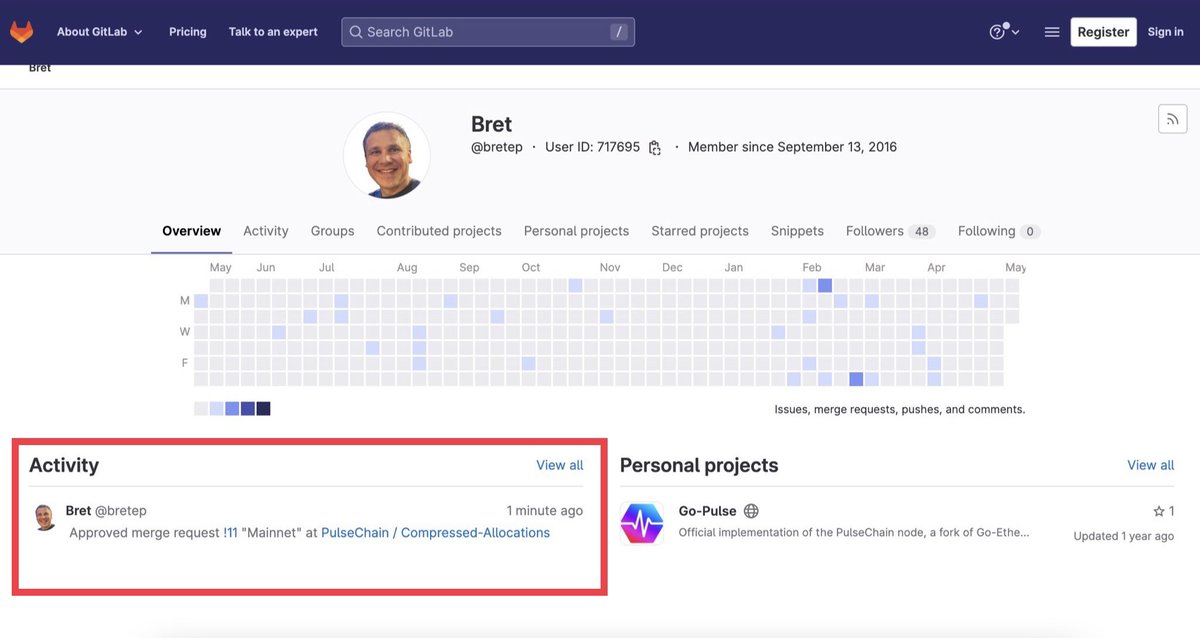Click the lightest legend color square
1200x638 pixels.
point(201,408)
